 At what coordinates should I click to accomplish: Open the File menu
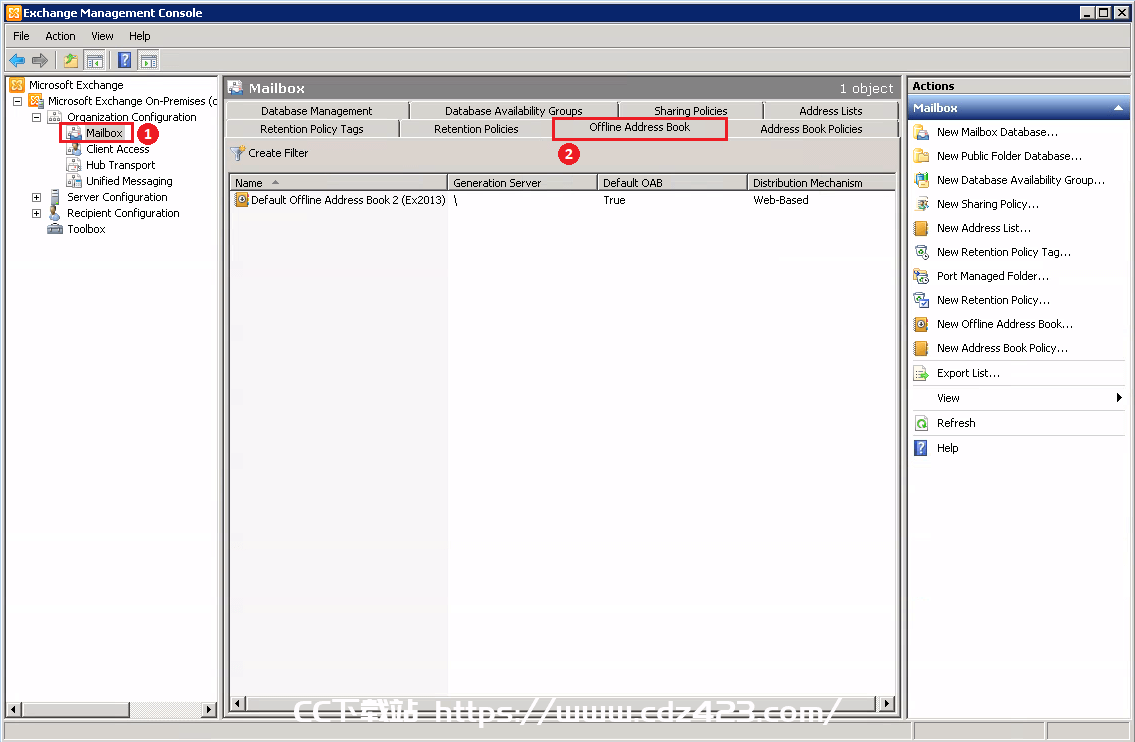[21, 36]
